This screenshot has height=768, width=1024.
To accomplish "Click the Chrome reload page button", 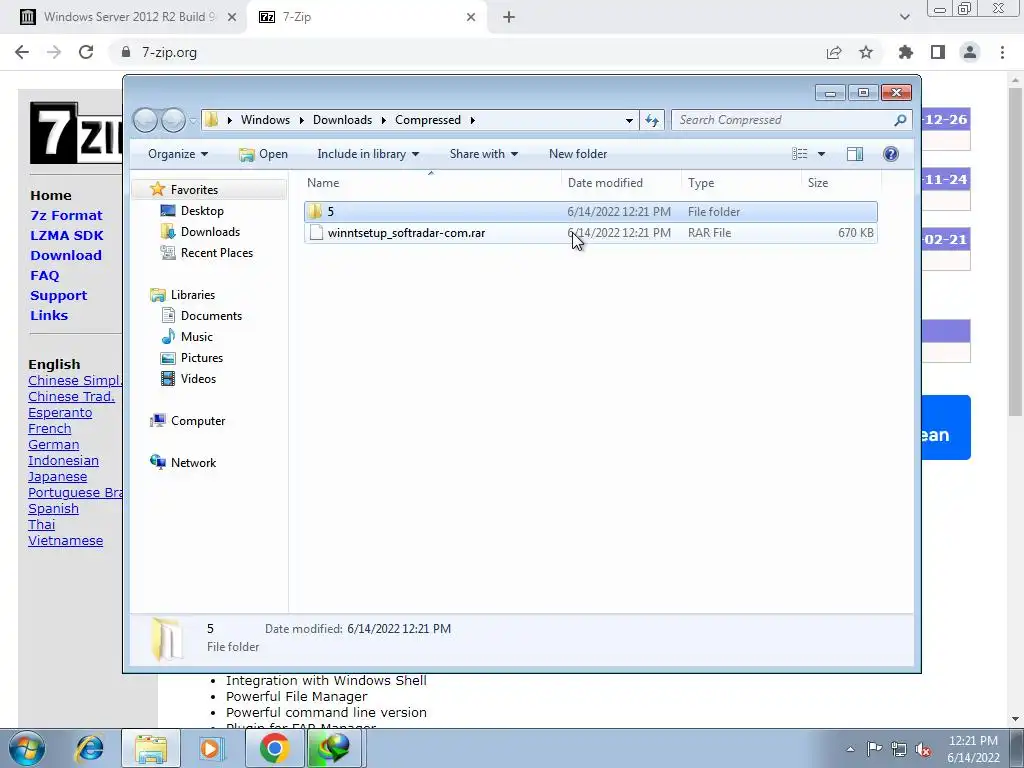I will pos(86,52).
